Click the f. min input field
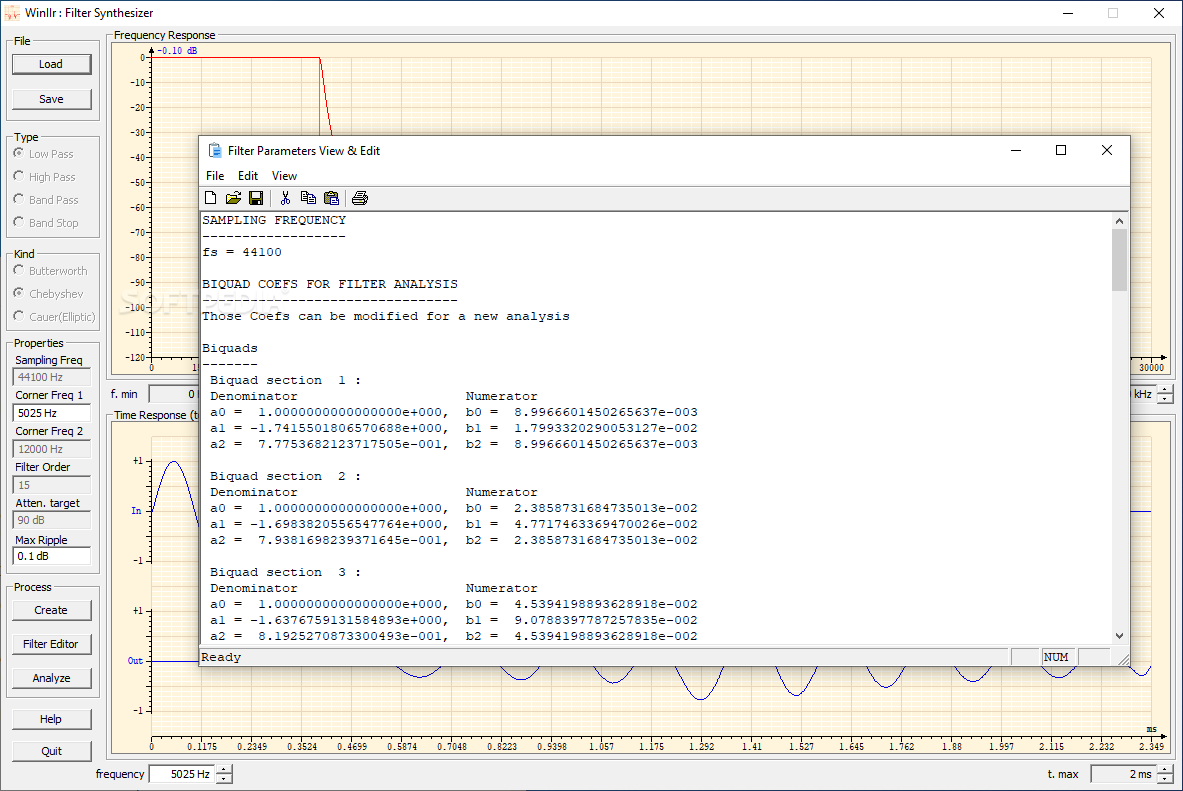Screen dimensions: 1183x791 [x=174, y=394]
